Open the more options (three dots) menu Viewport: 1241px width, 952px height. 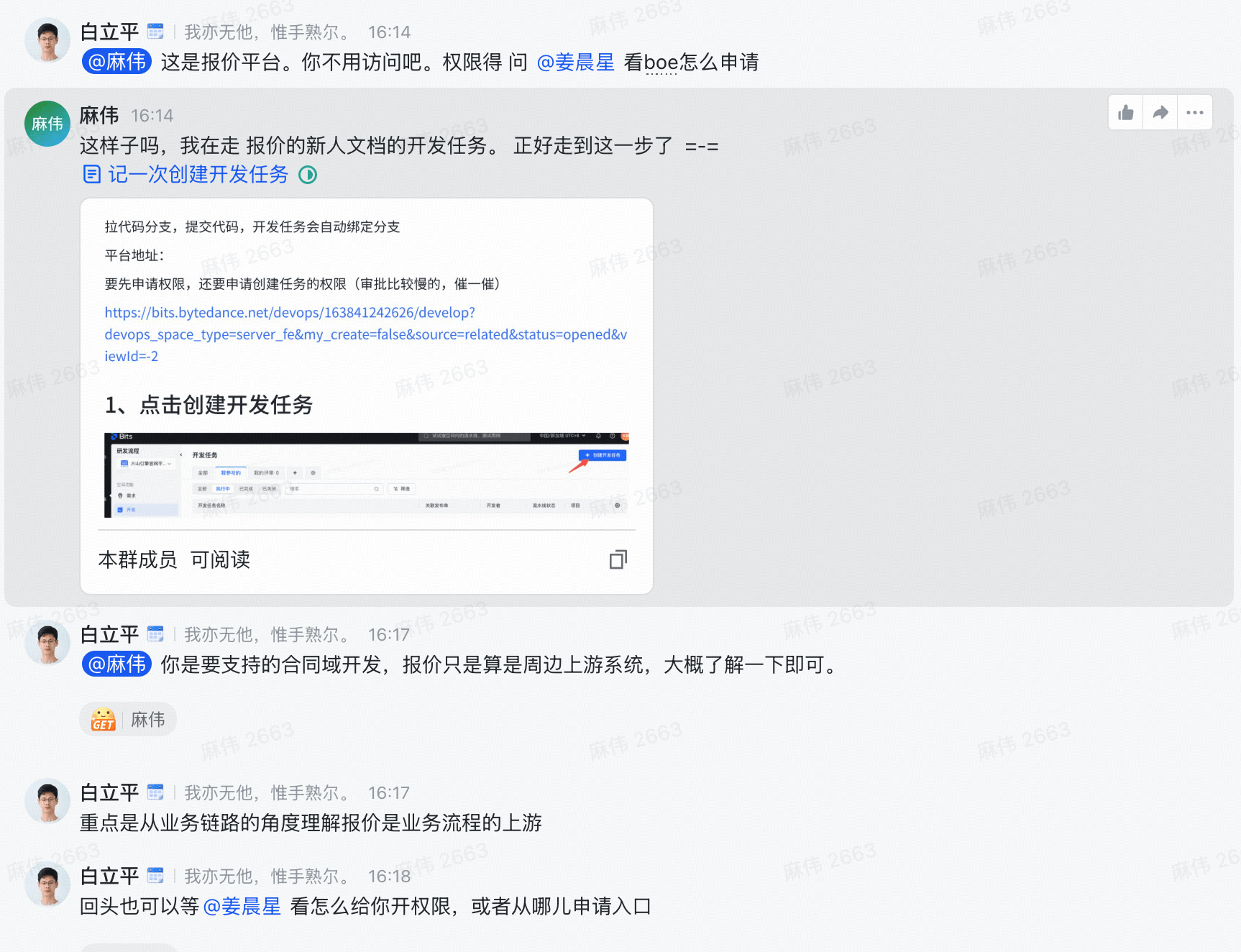1195,113
